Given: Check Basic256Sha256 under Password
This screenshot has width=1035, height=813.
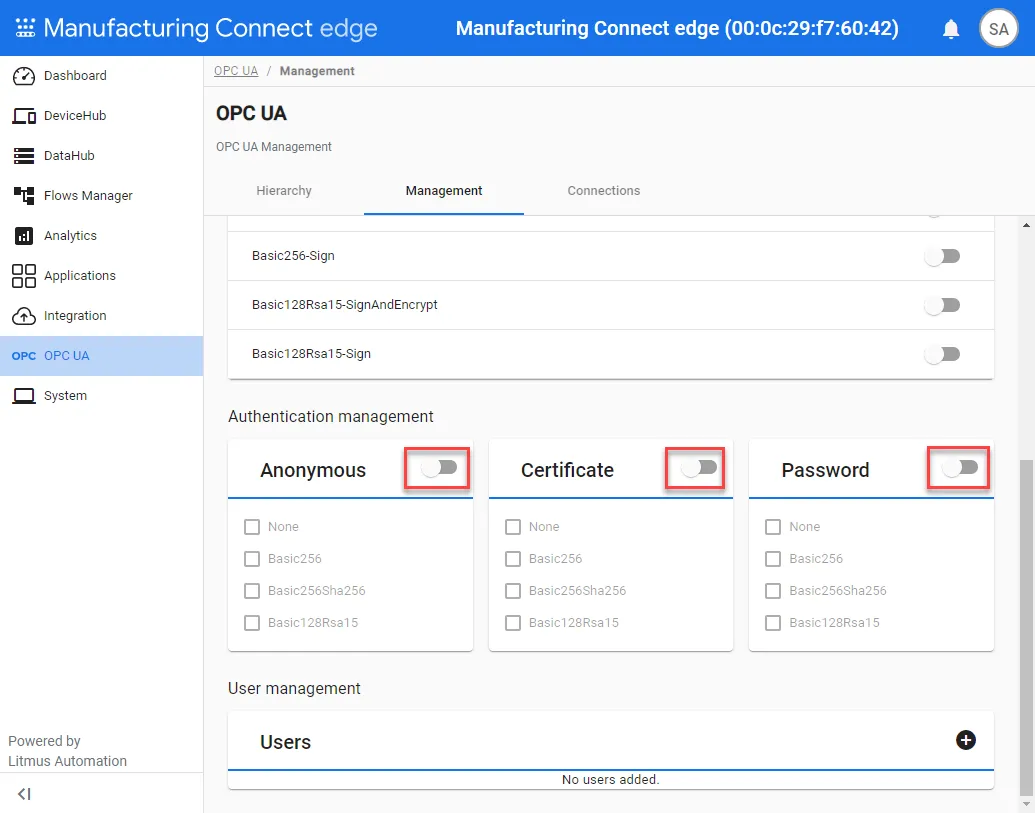Looking at the screenshot, I should pos(773,591).
